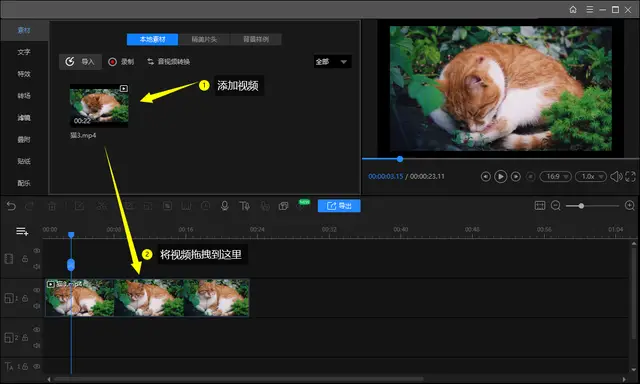Click the next frame button
This screenshot has width=640, height=384.
click(516, 176)
